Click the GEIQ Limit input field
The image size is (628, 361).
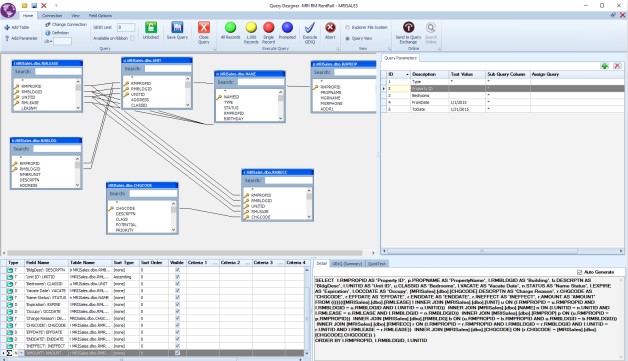(x=126, y=28)
